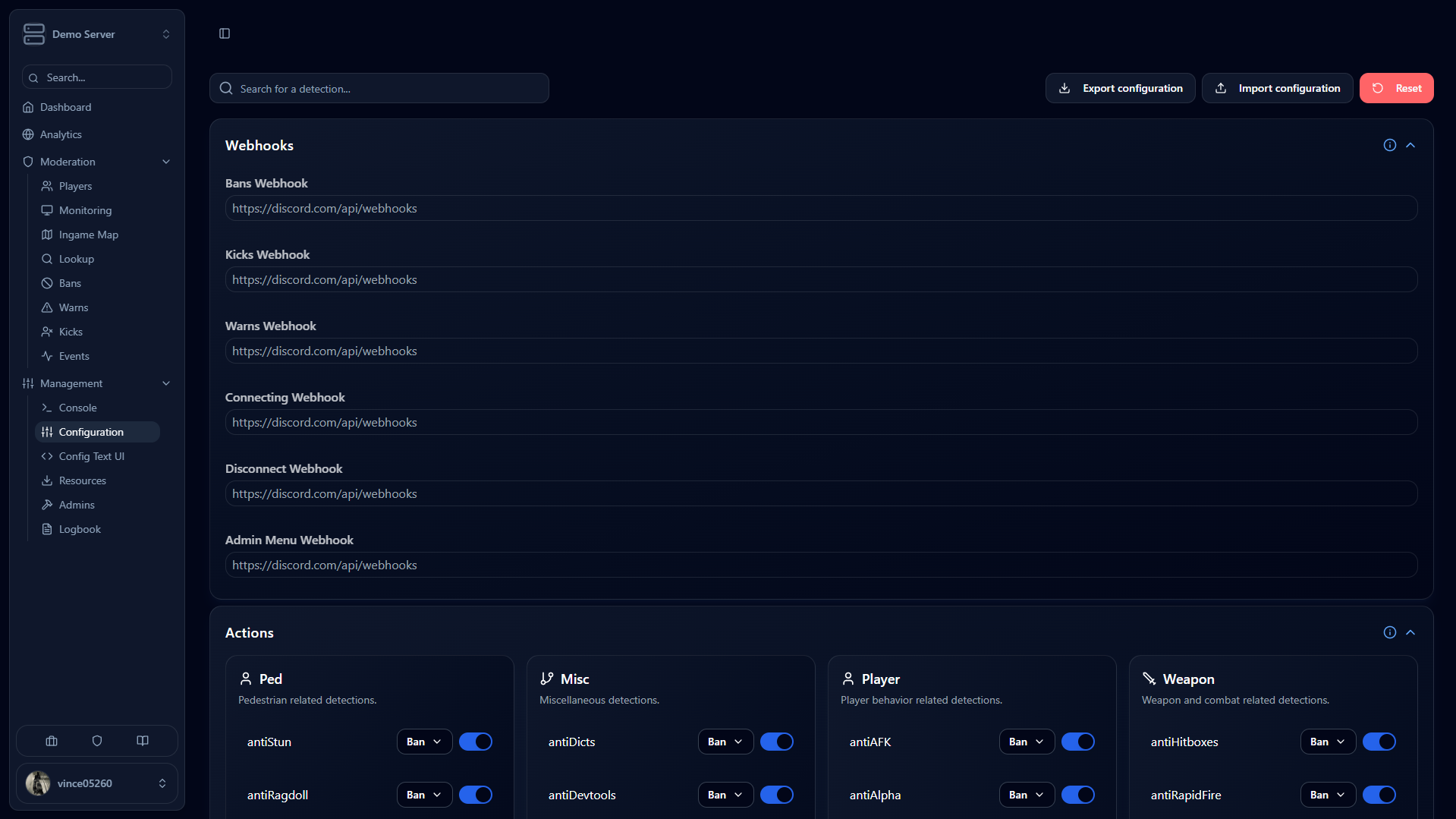Click the Bans prohibited icon

pyautogui.click(x=47, y=283)
